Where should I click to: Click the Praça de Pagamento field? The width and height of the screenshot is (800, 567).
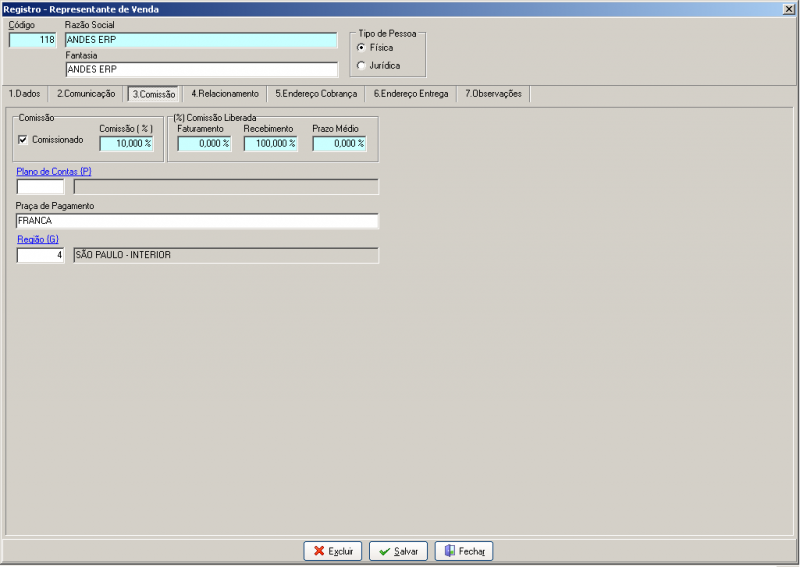[x=197, y=221]
